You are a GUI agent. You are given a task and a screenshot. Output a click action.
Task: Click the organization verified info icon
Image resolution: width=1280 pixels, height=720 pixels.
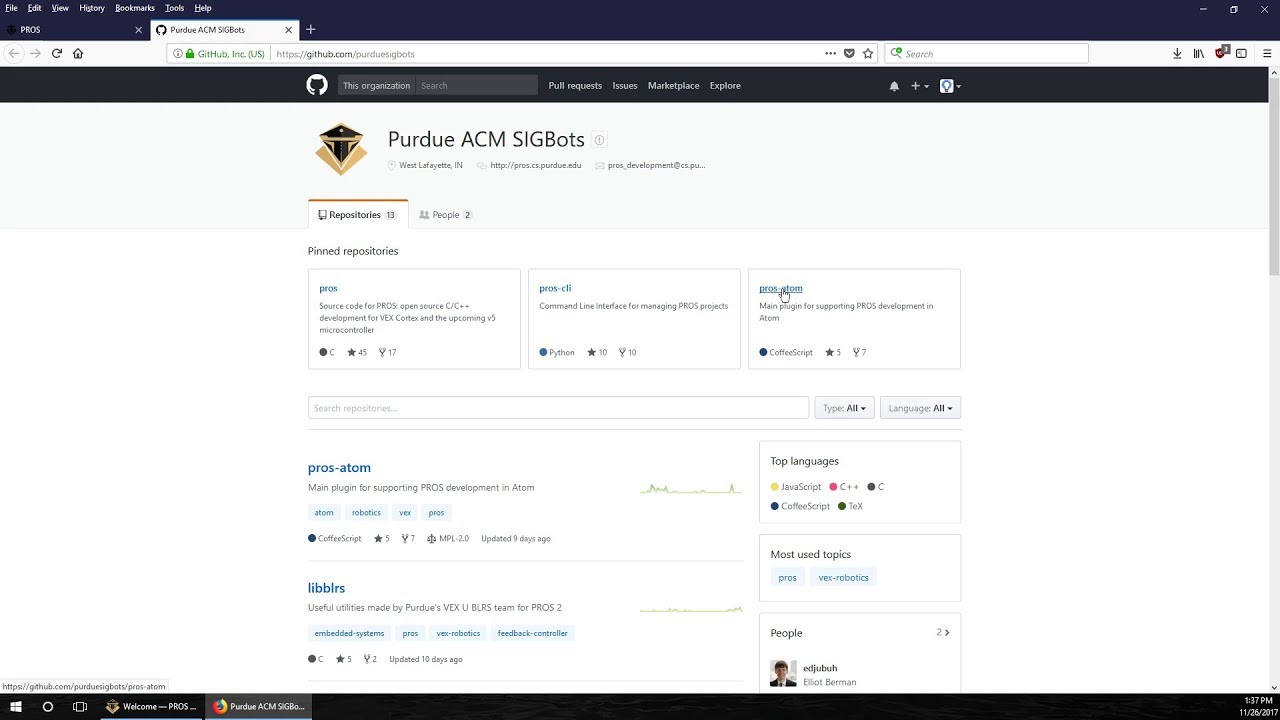point(599,140)
